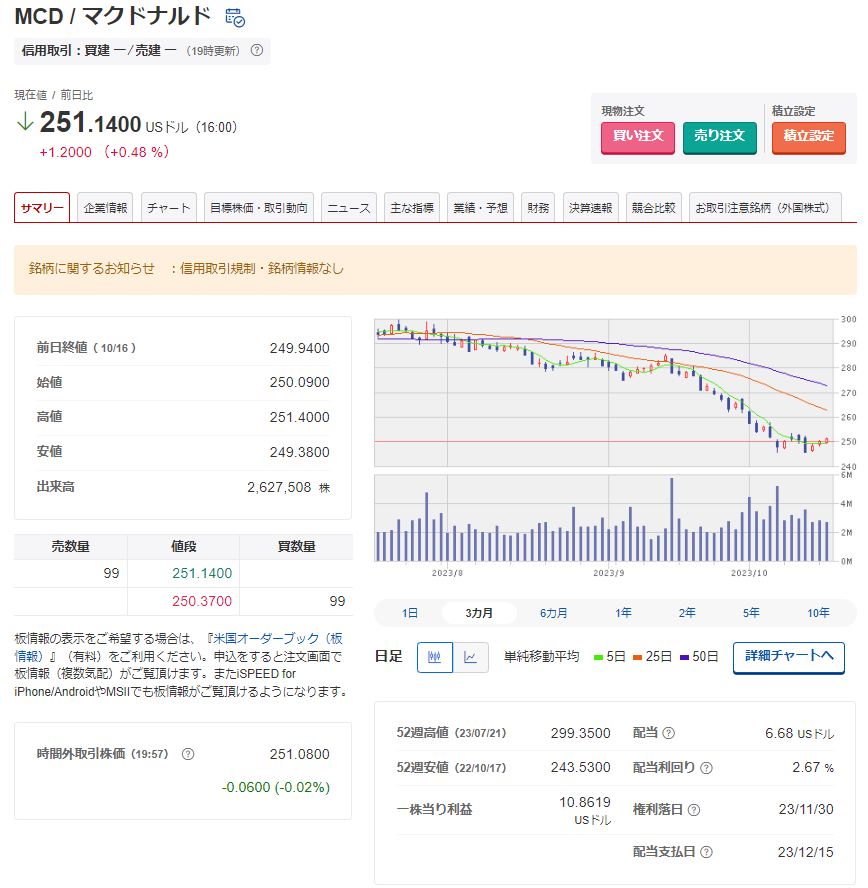
Task: Open help icon next to 配当利回り
Action: pyautogui.click(x=706, y=768)
